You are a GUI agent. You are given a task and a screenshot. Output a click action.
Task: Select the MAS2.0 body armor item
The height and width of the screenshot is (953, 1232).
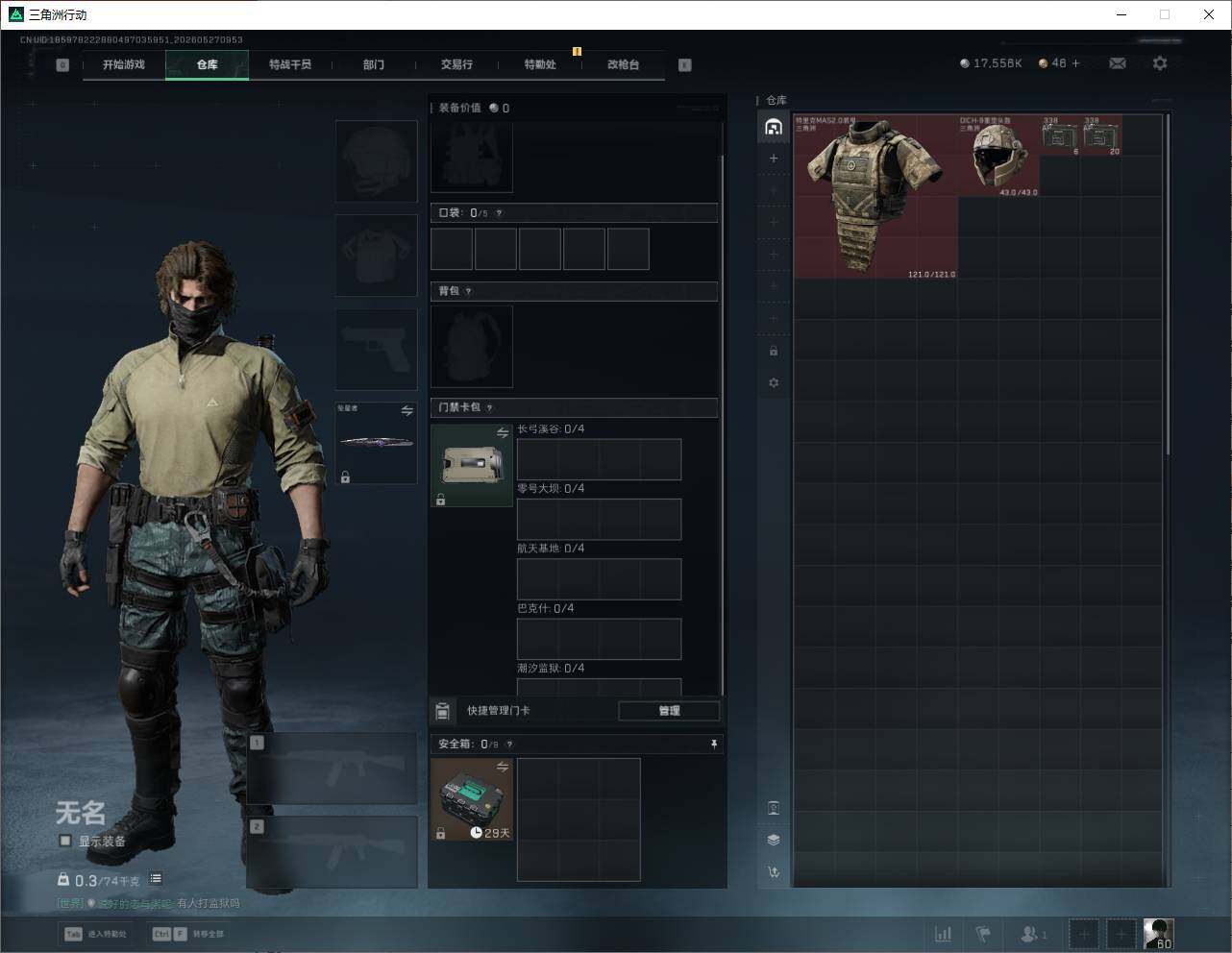pyautogui.click(x=875, y=197)
